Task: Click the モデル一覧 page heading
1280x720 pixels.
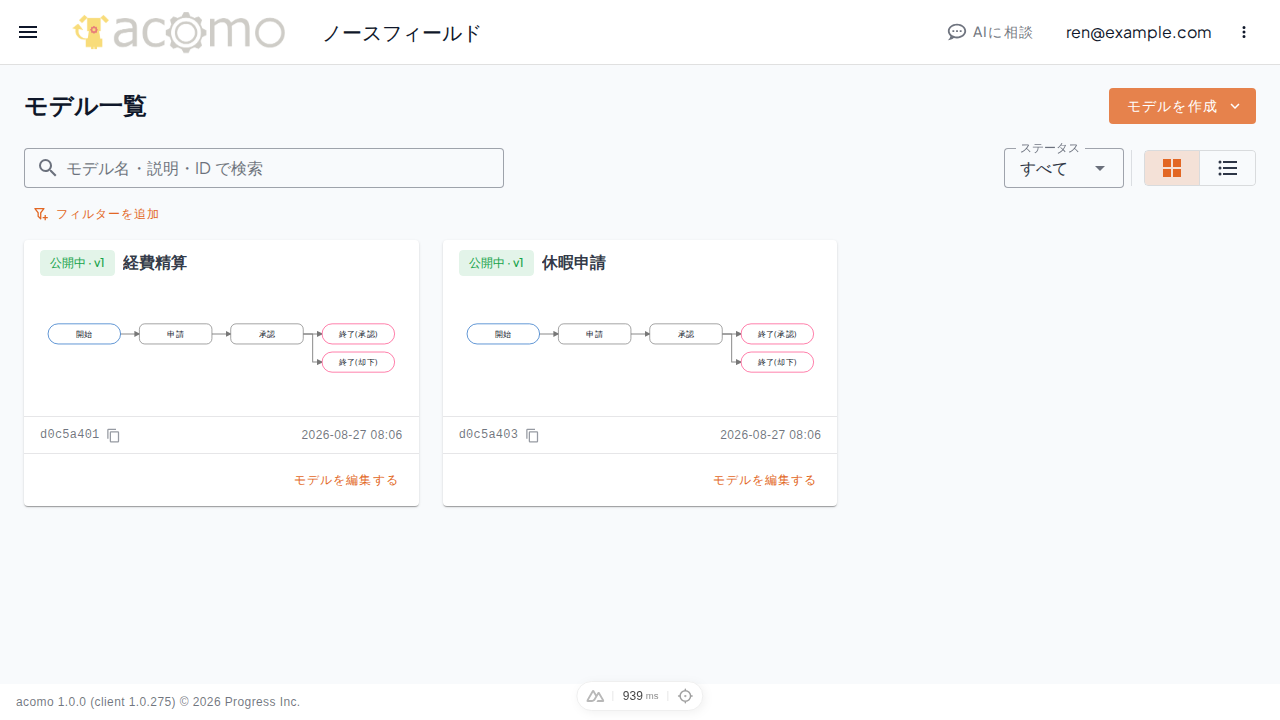Action: (85, 106)
